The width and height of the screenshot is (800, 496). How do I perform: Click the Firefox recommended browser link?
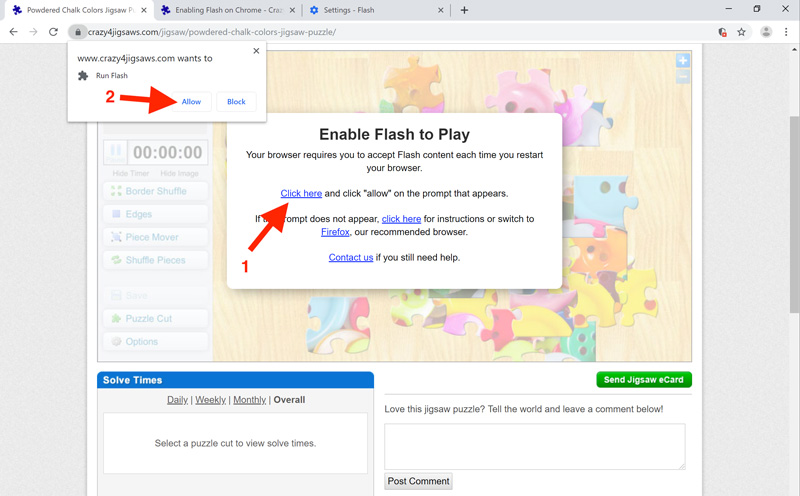(335, 232)
